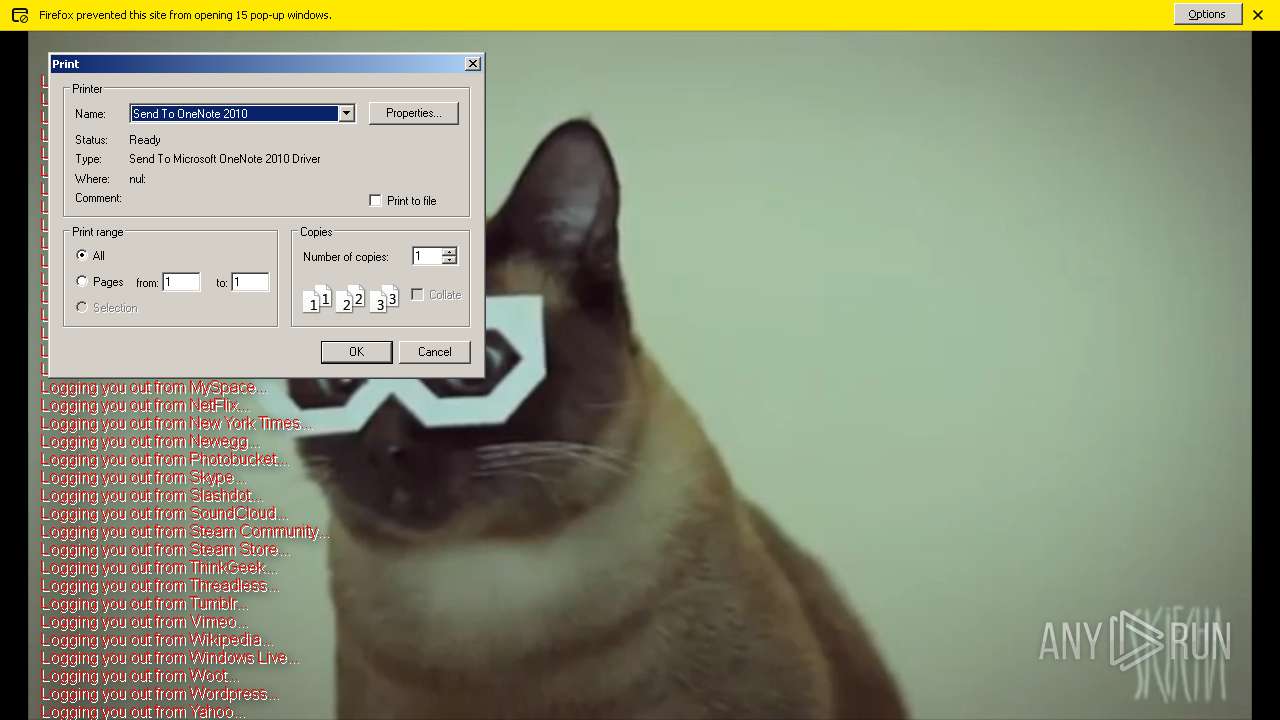Open the printer Name dropdown

[x=346, y=113]
